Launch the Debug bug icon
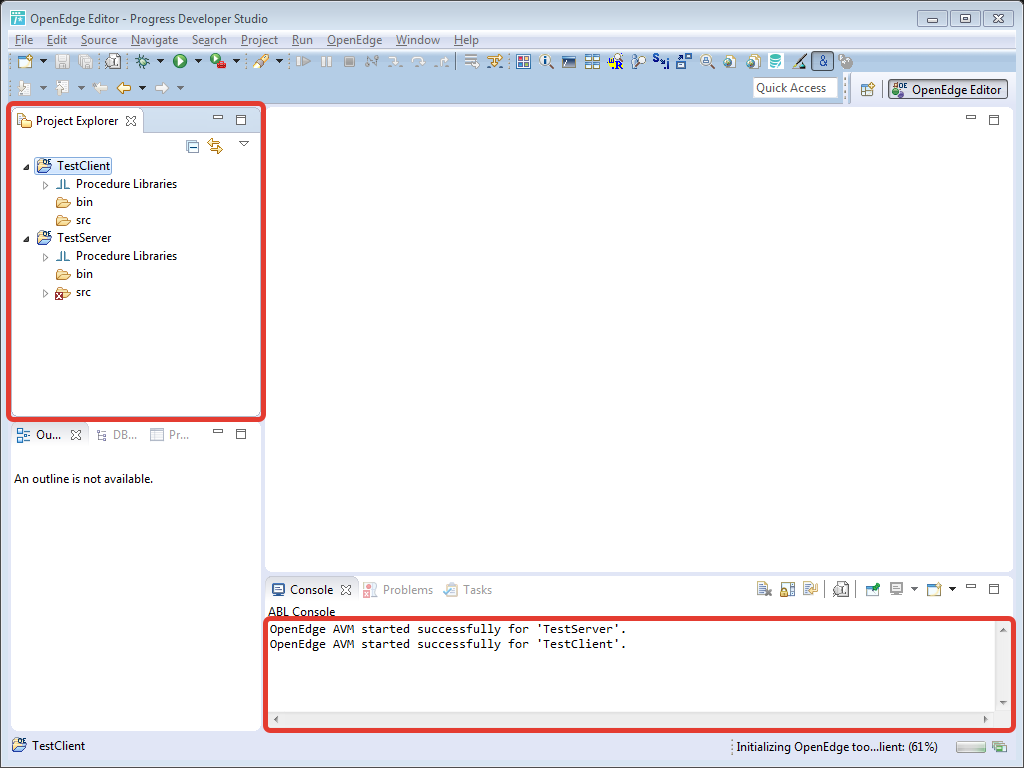1024x768 pixels. tap(142, 61)
